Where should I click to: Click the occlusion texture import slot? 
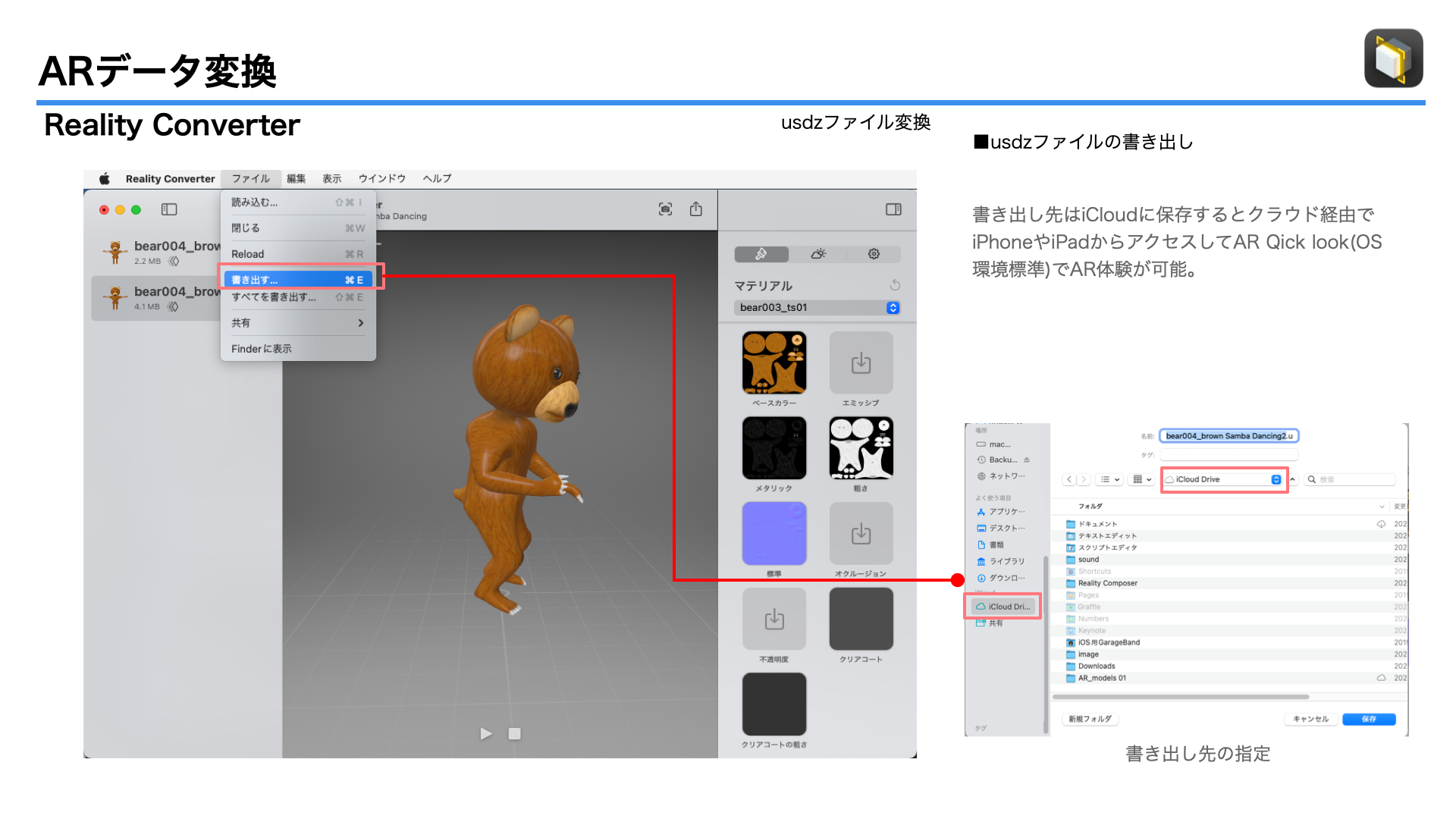point(861,533)
